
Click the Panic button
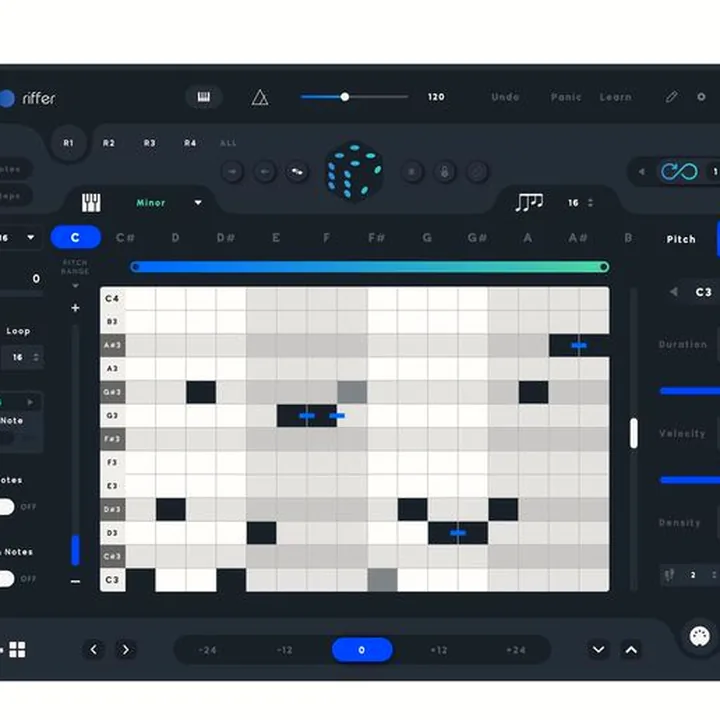pos(566,97)
